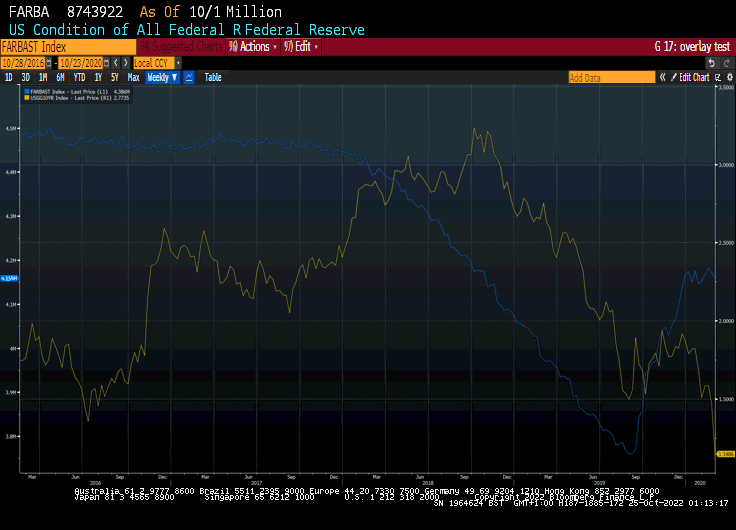Click yellow USGG10YR Index legend swatch
This screenshot has width=736, height=530.
tap(27, 98)
